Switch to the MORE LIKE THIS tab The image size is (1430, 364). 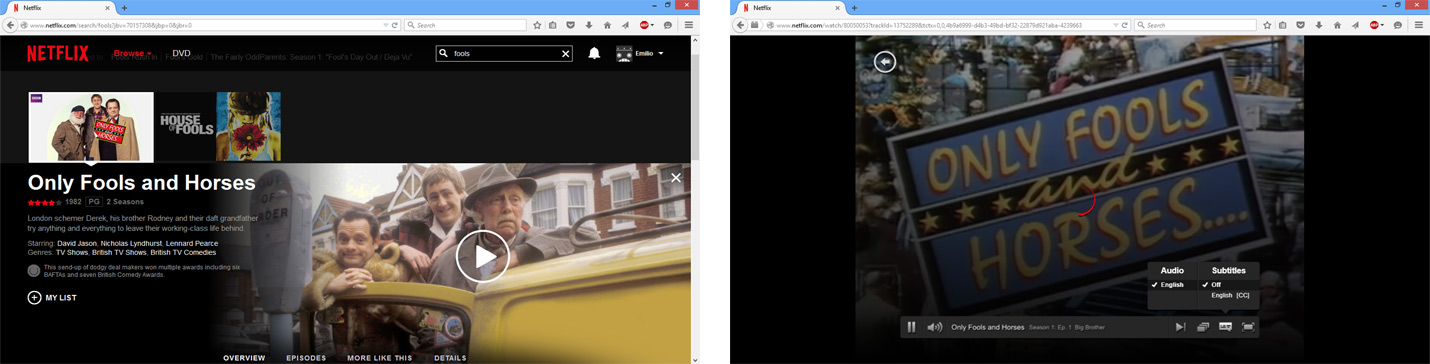(379, 357)
